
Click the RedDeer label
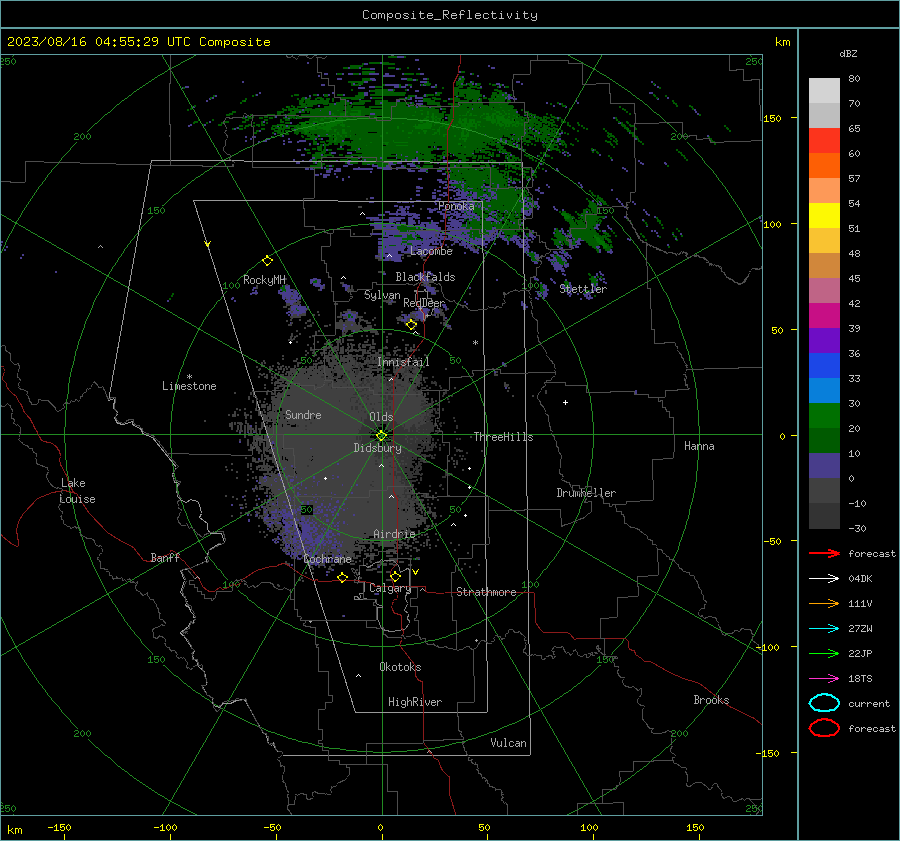click(424, 303)
